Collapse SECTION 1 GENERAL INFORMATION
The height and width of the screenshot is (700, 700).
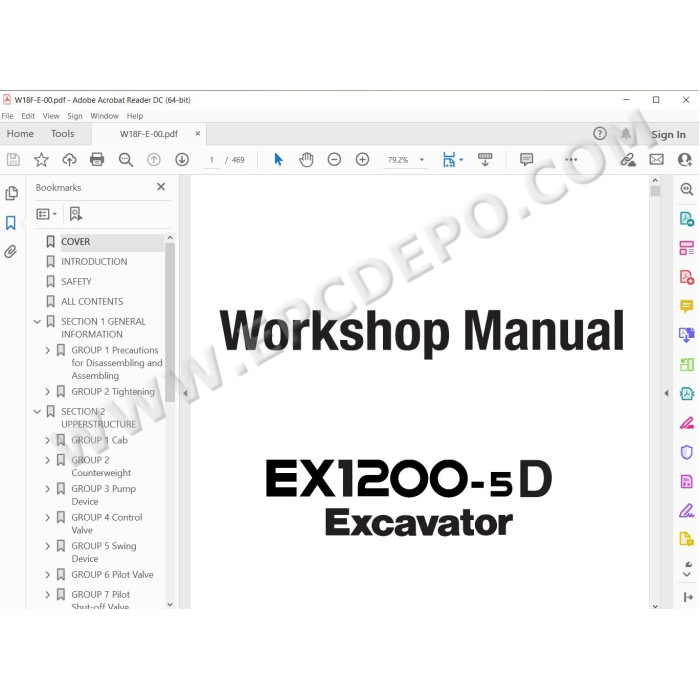click(37, 321)
